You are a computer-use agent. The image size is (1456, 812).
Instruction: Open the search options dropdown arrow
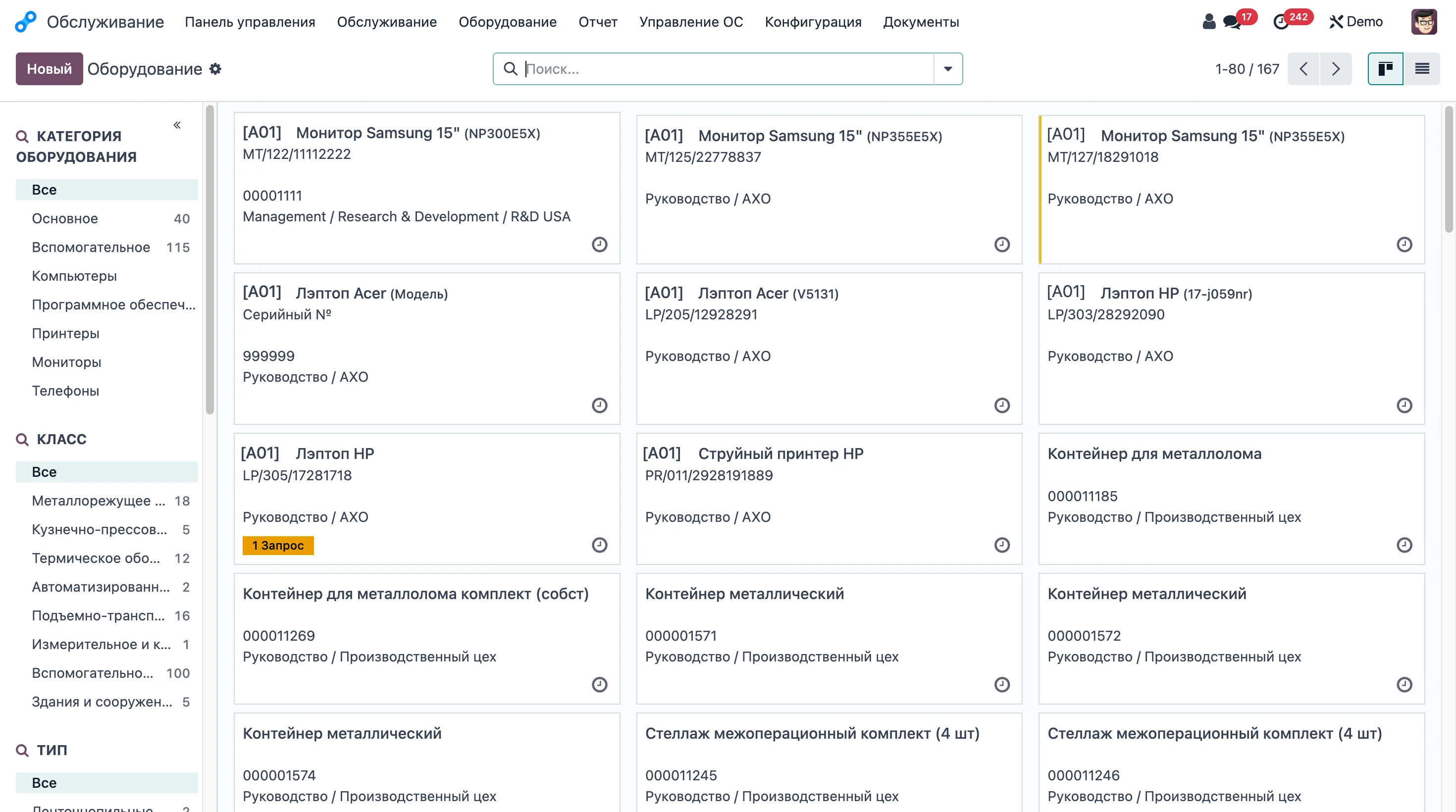(x=948, y=69)
